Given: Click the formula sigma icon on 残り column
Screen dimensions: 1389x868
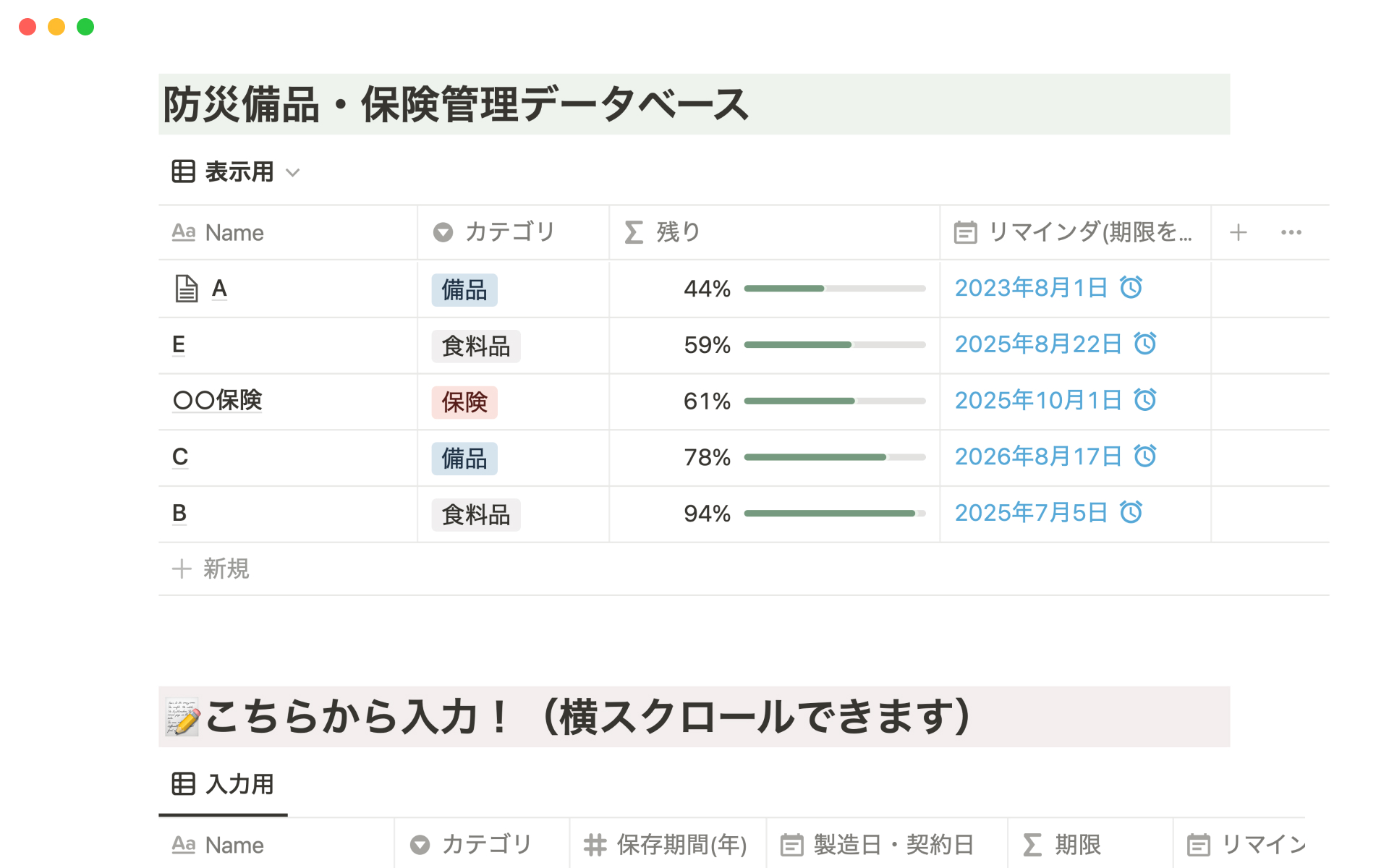Looking at the screenshot, I should (634, 232).
